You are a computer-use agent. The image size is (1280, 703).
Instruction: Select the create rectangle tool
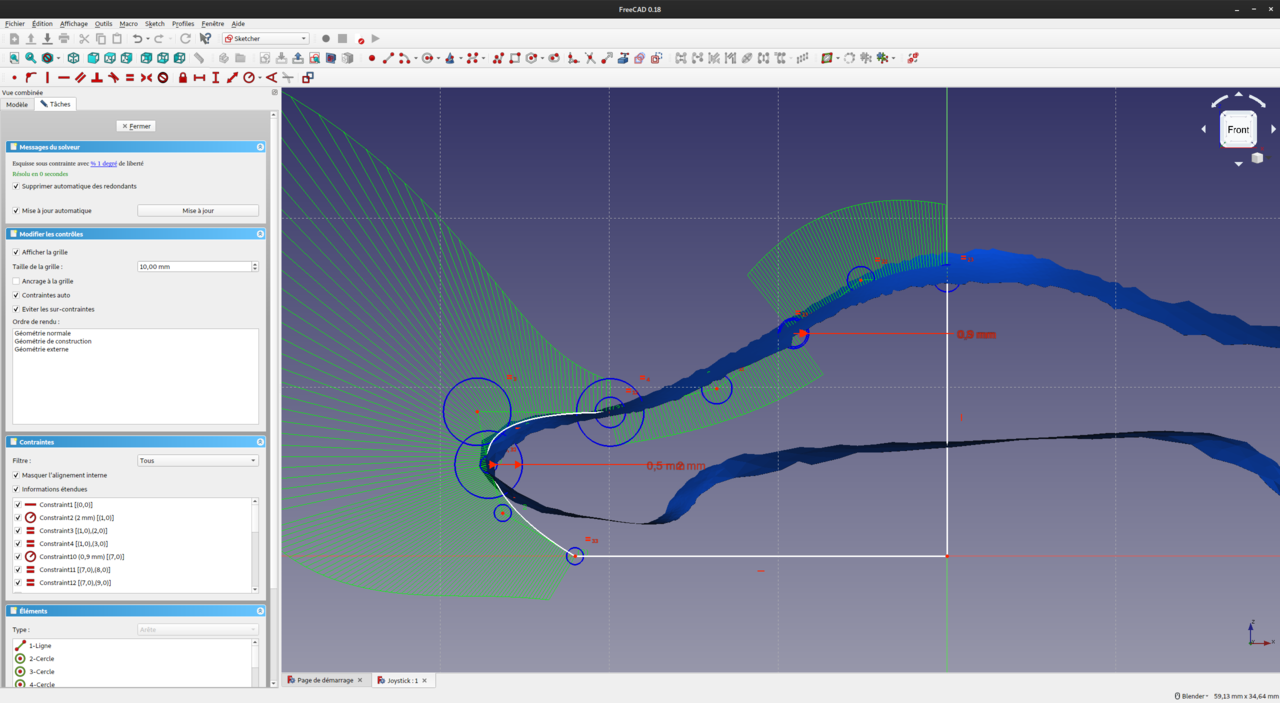pyautogui.click(x=514, y=58)
